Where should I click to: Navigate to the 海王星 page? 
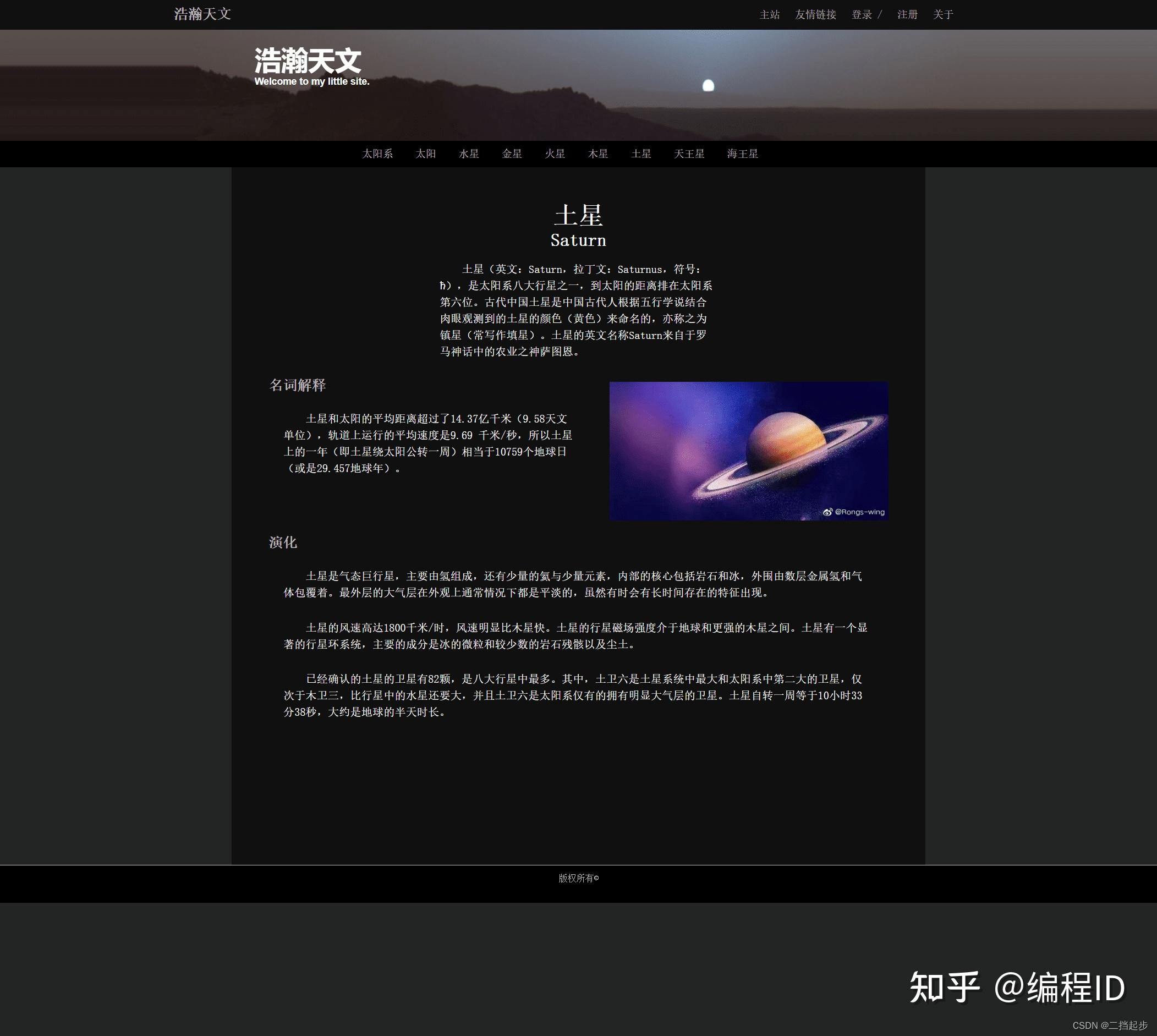[742, 154]
